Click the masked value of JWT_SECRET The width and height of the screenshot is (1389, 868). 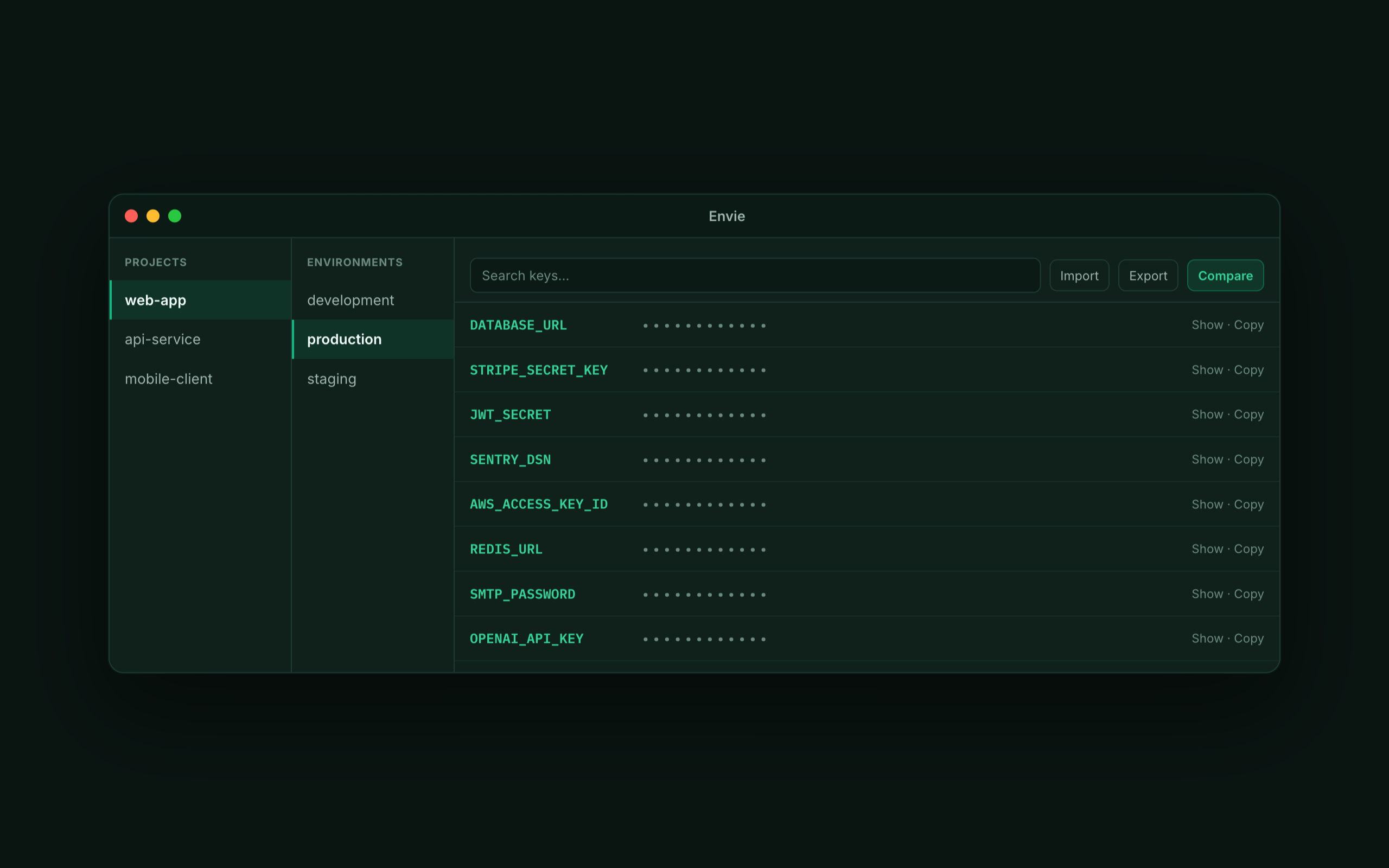704,415
